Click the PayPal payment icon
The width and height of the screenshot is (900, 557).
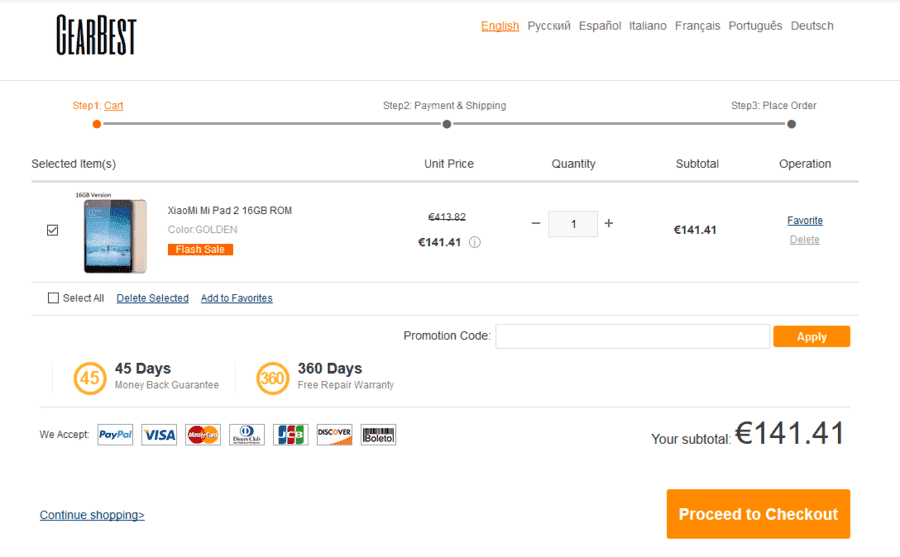[x=115, y=435]
